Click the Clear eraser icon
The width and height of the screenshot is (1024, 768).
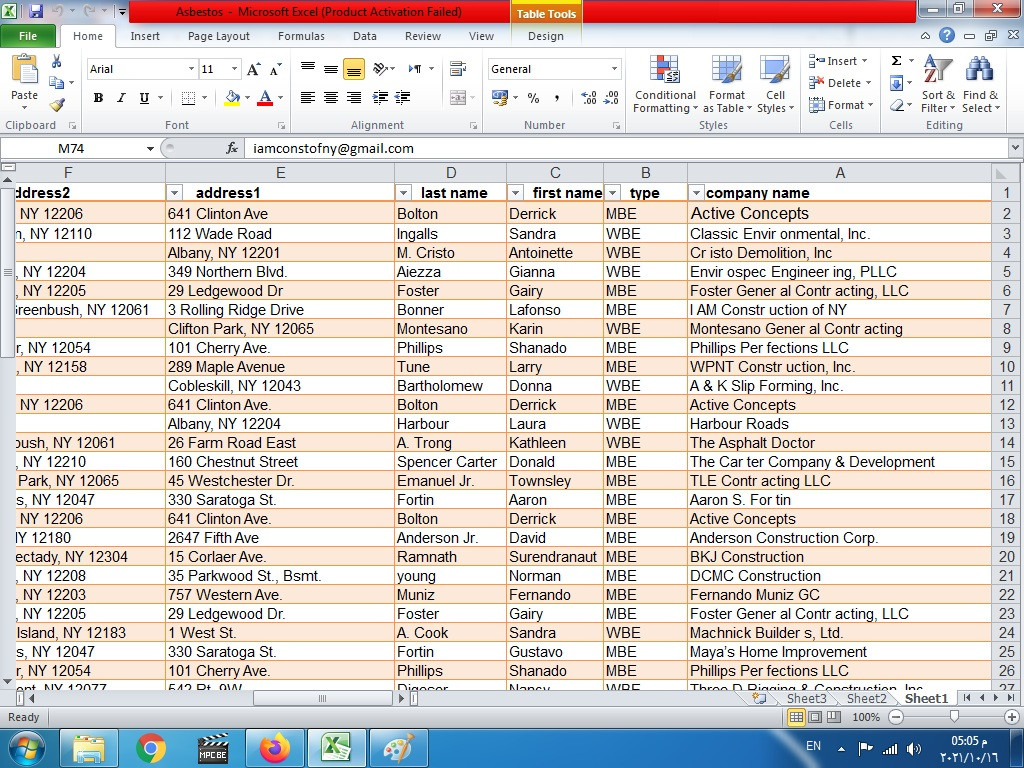tap(897, 105)
